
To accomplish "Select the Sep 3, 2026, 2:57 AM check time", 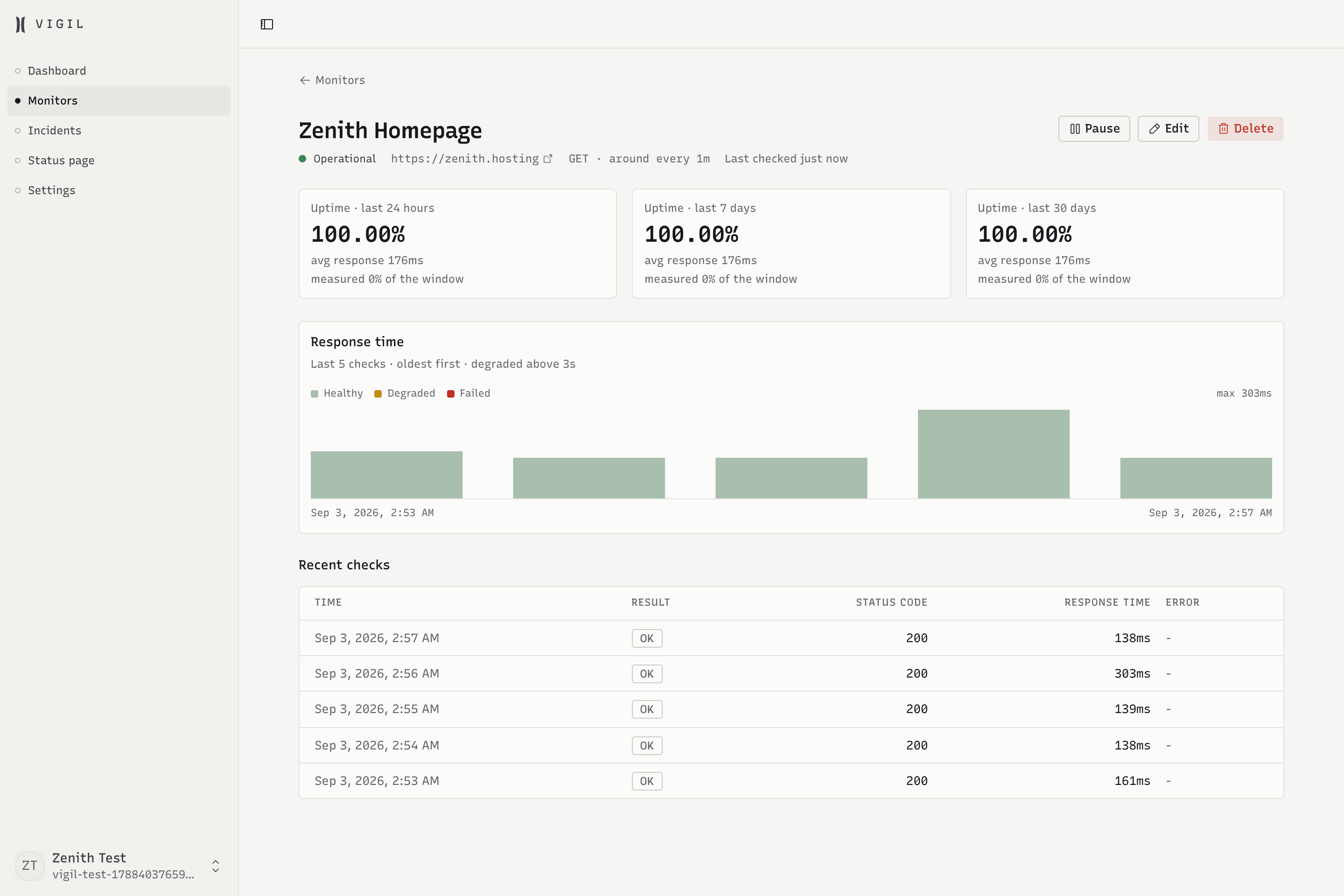I will pyautogui.click(x=377, y=638).
